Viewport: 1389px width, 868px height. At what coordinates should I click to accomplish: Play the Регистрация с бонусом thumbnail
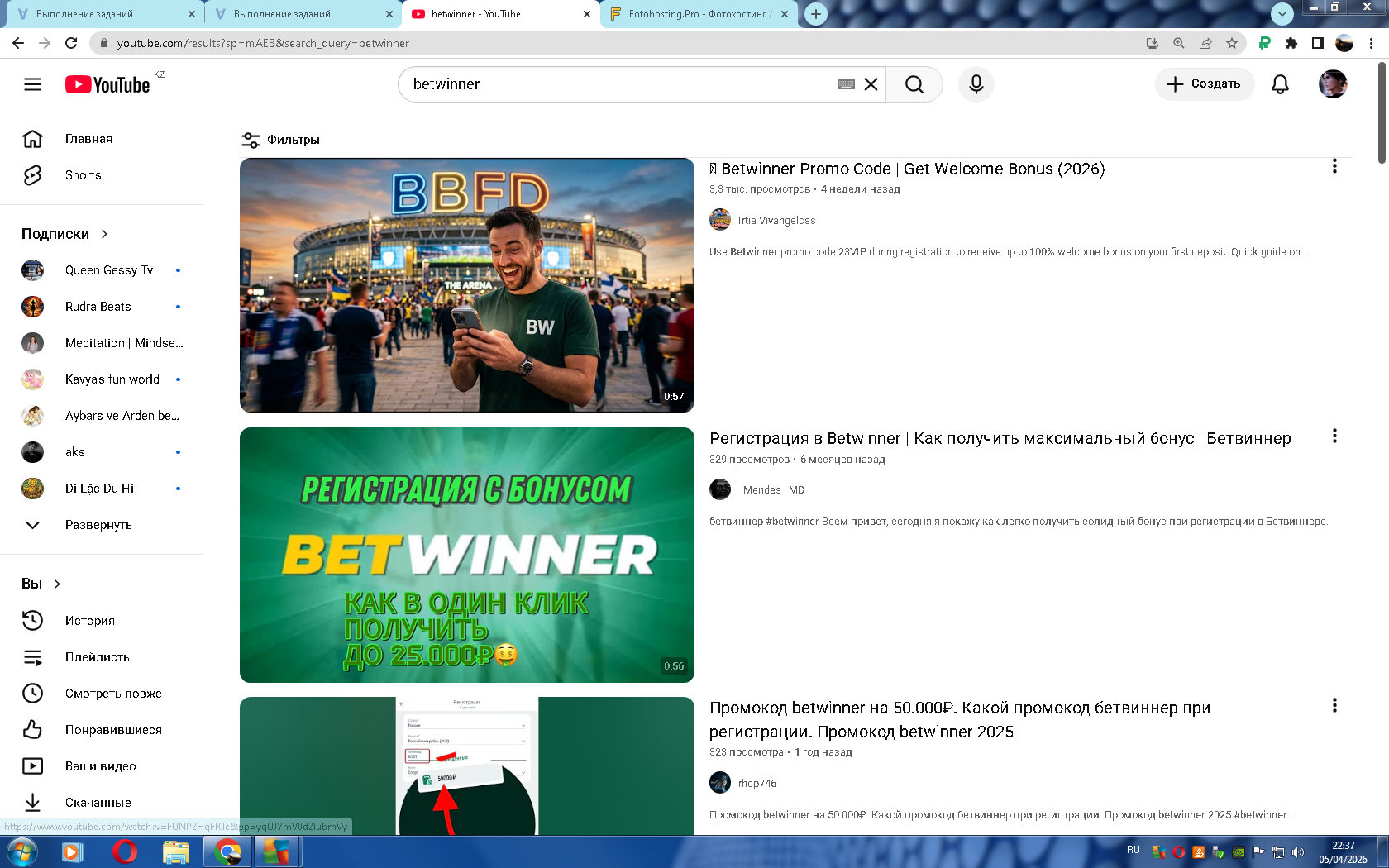tap(467, 555)
